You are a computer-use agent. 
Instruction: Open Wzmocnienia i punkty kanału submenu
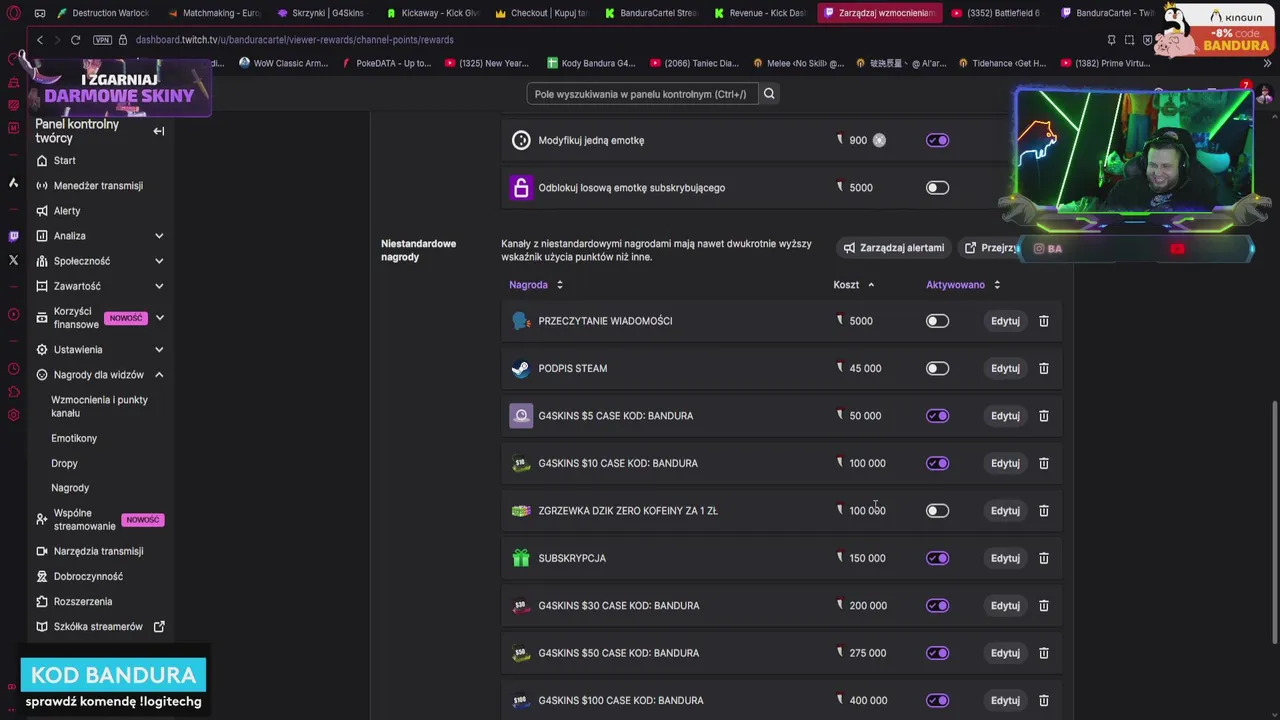(100, 406)
